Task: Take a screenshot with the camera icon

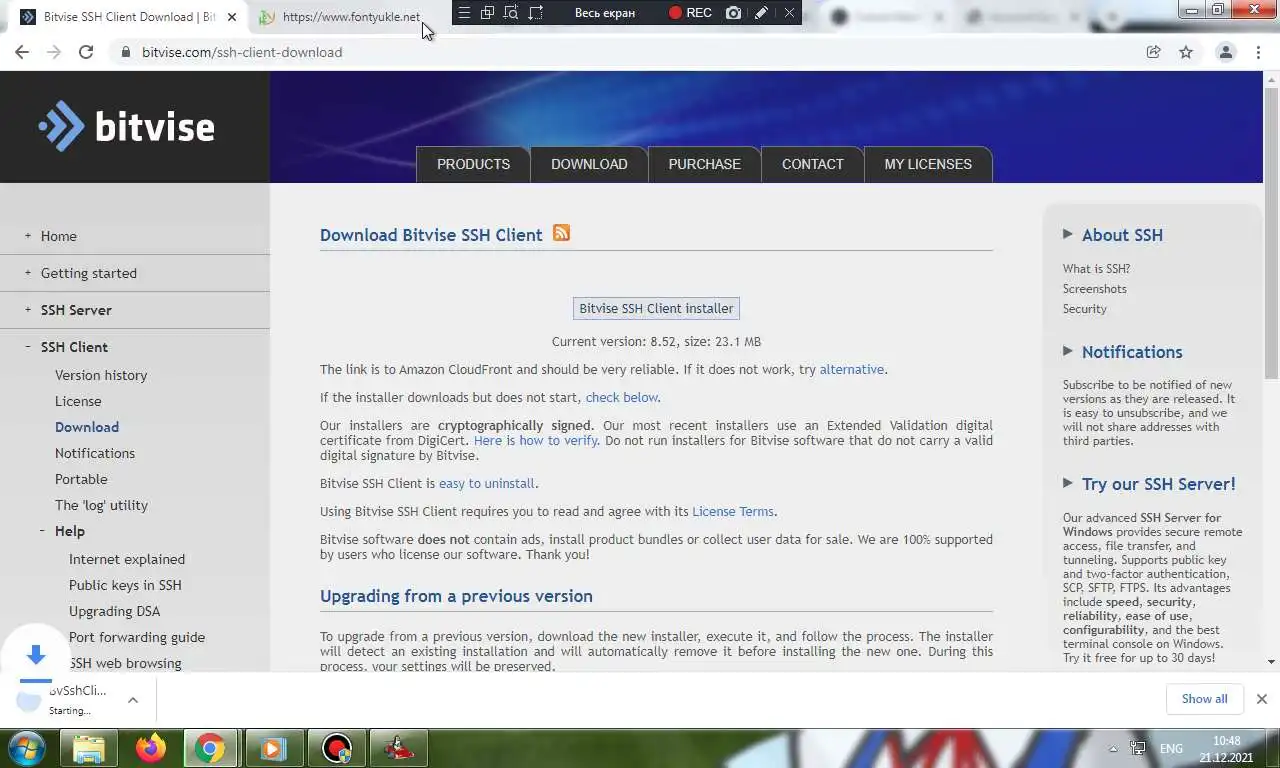Action: (734, 13)
